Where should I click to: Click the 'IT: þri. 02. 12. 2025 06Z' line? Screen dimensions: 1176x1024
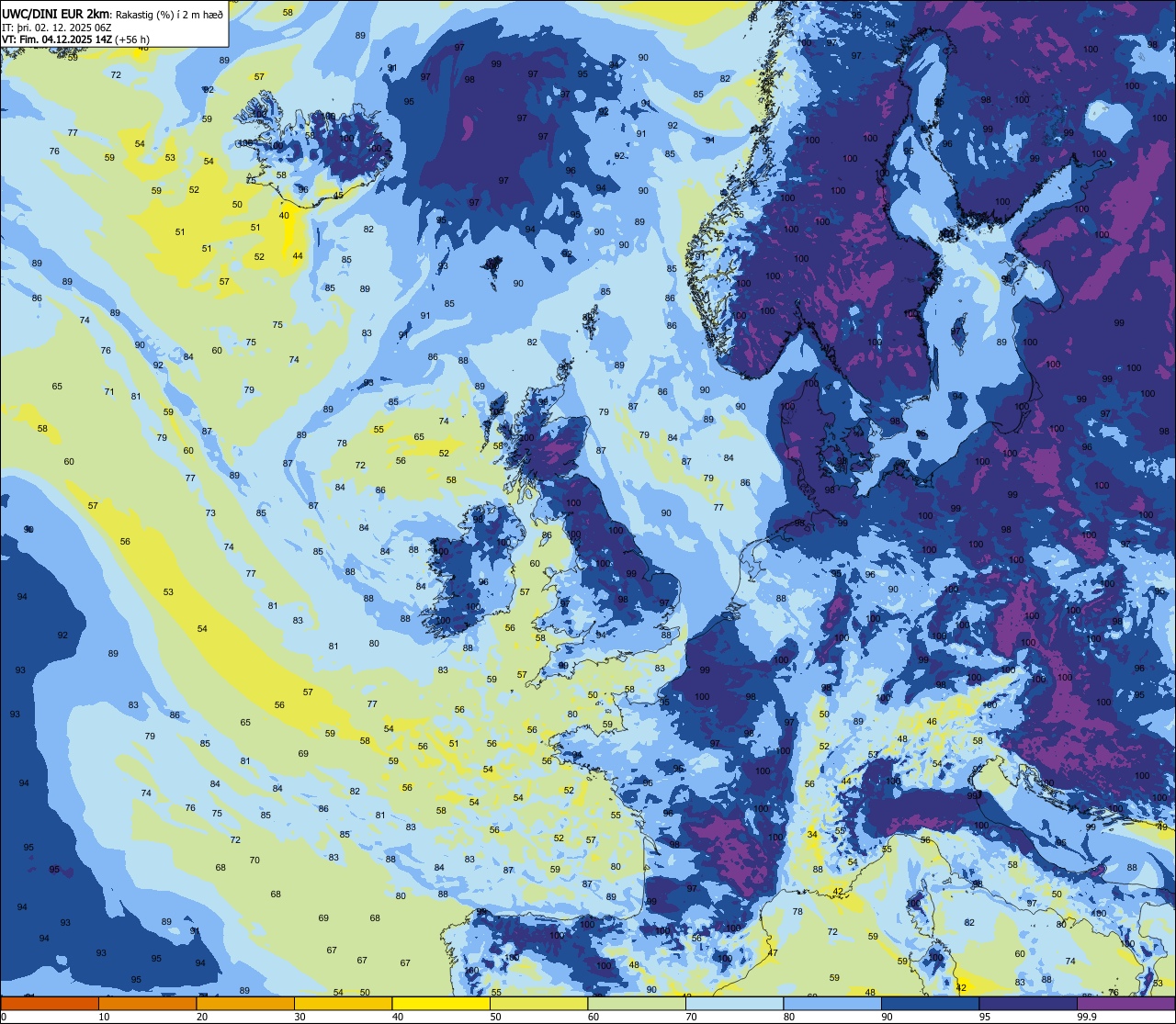tap(56, 27)
